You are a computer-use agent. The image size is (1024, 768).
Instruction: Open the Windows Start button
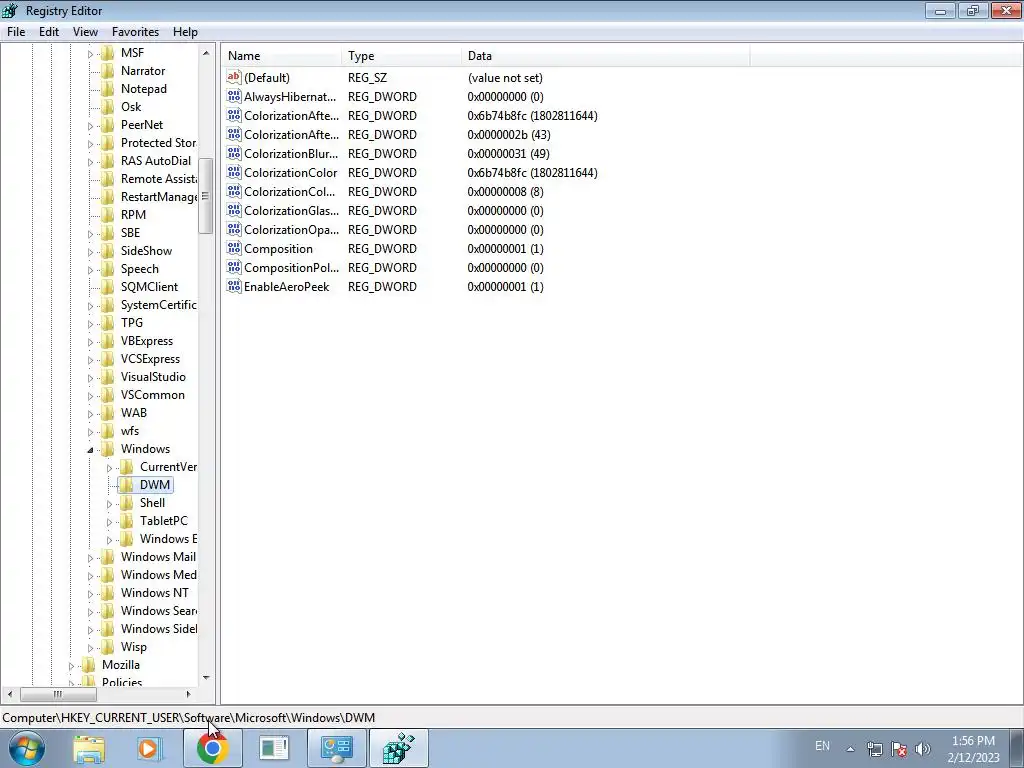pyautogui.click(x=27, y=748)
